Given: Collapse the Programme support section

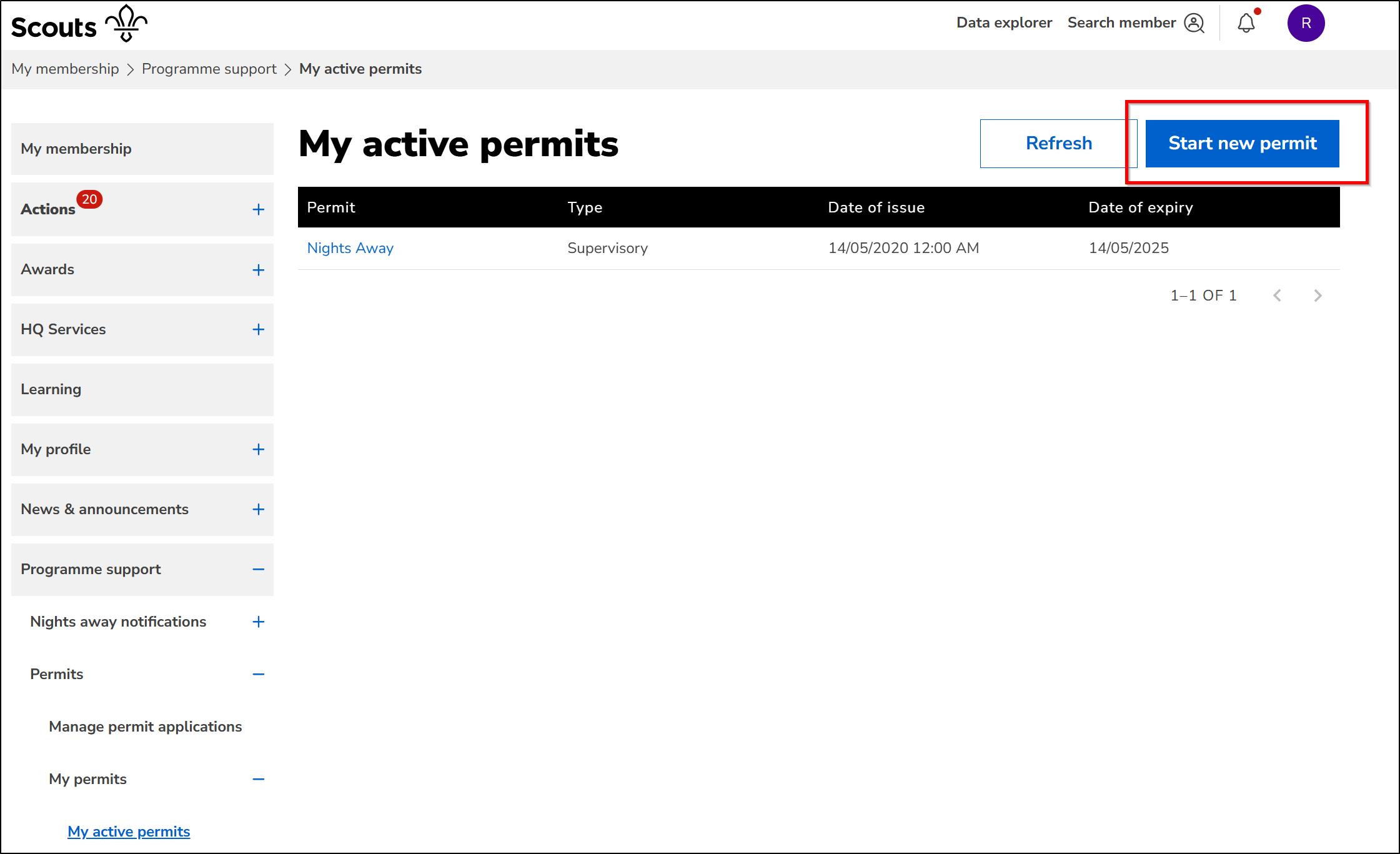Looking at the screenshot, I should pos(258,569).
